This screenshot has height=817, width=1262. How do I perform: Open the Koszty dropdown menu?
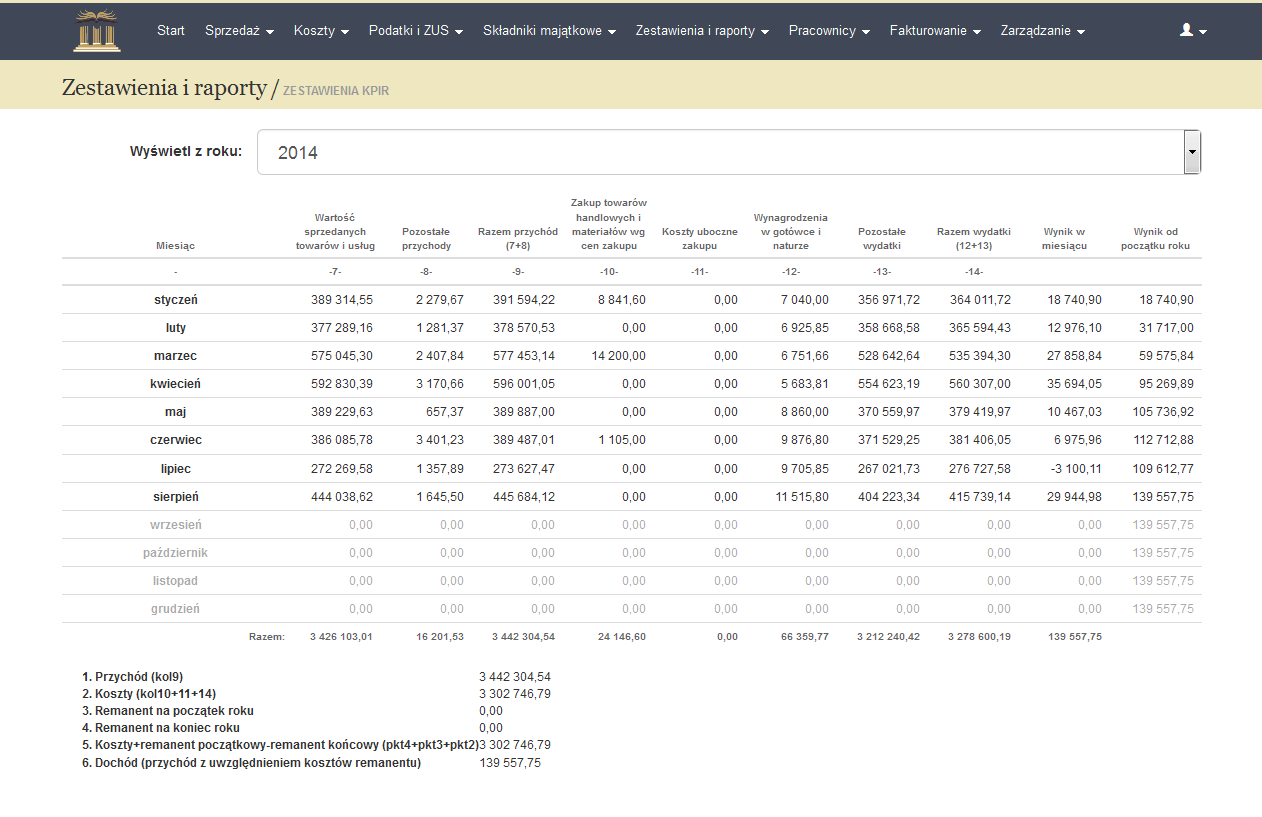pyautogui.click(x=321, y=31)
